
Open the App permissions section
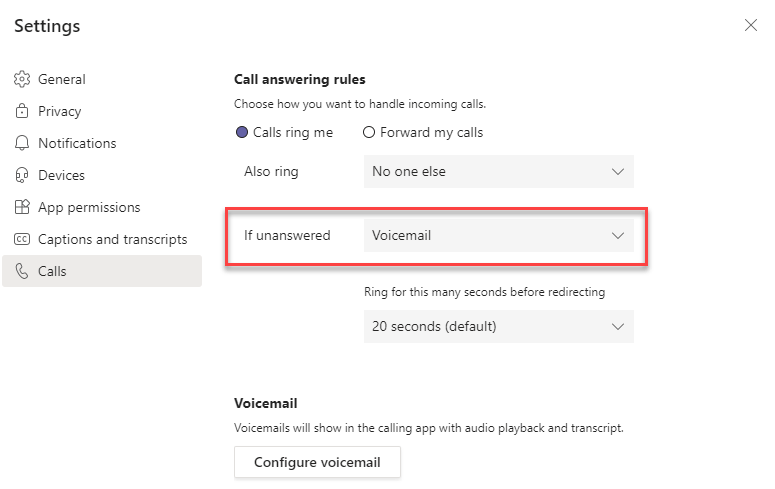point(89,208)
